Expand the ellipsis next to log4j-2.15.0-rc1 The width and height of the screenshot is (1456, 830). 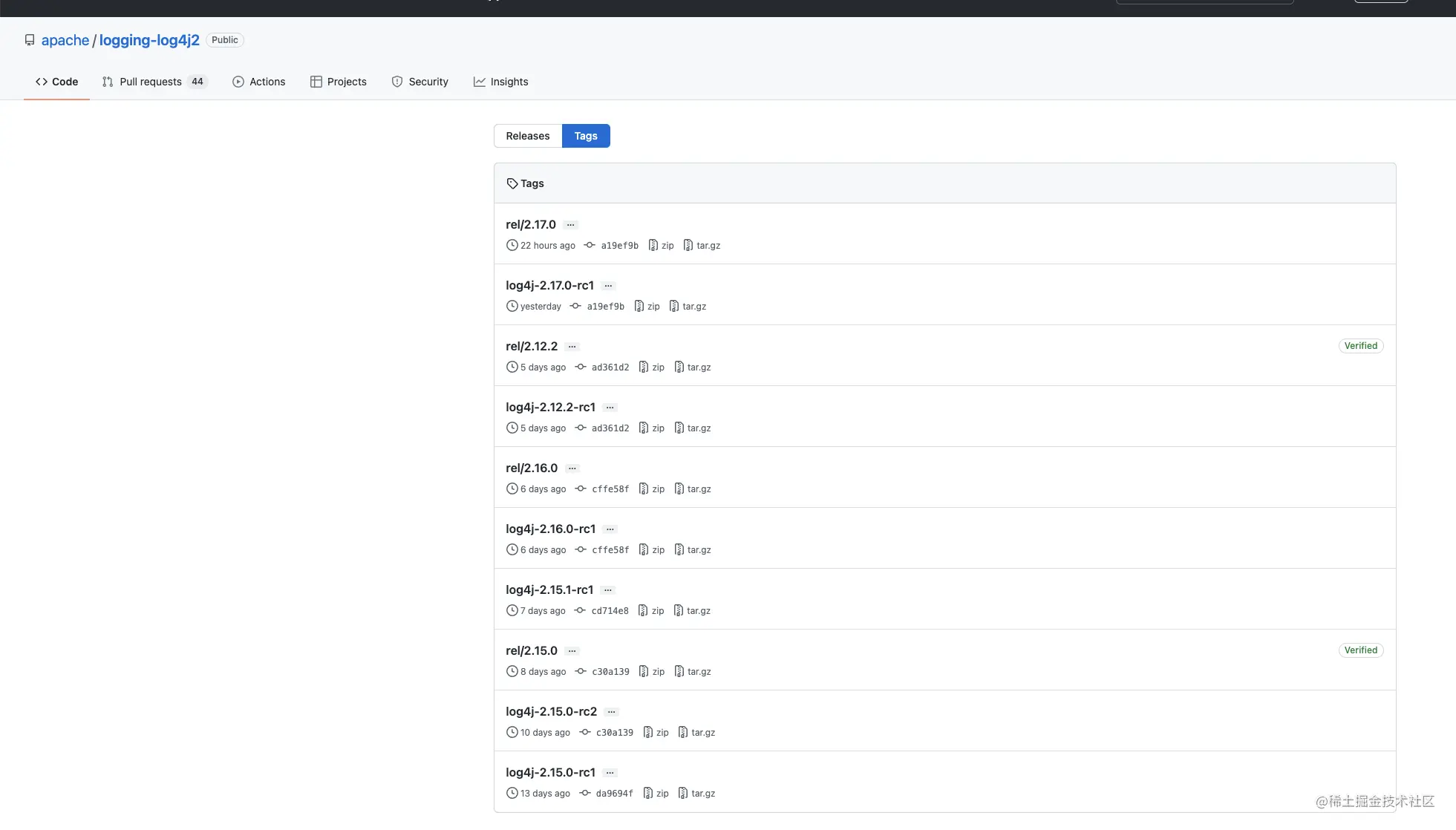pos(610,773)
